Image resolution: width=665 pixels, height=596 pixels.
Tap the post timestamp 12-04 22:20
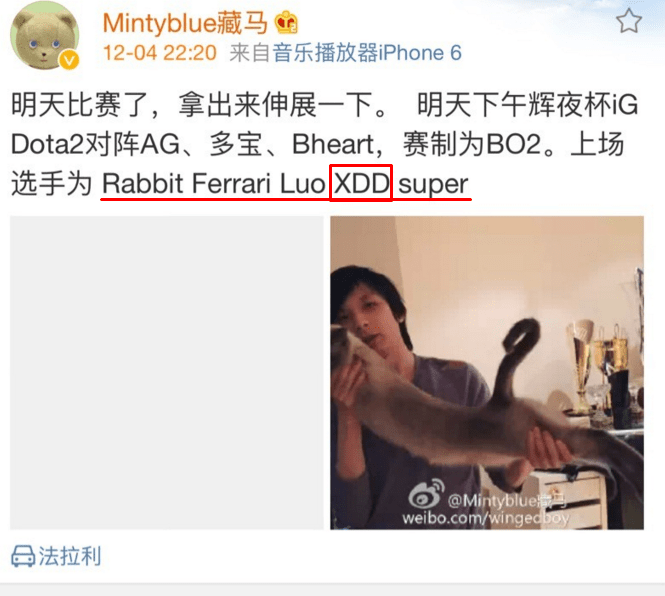pos(160,53)
